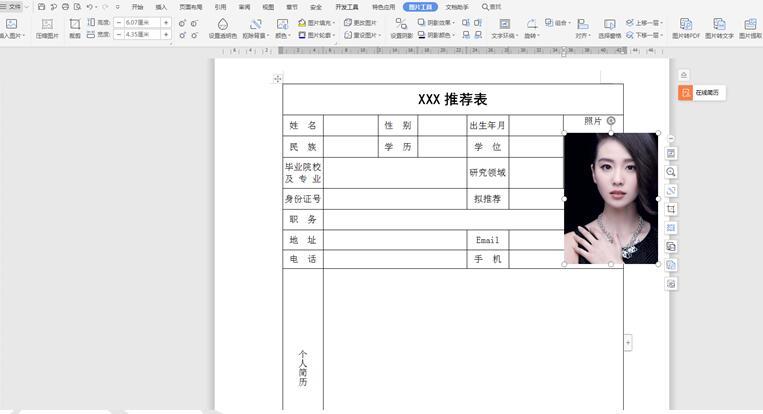Click Change Picture (更改图片) button
Screen dimensions: 763x414
tap(360, 23)
